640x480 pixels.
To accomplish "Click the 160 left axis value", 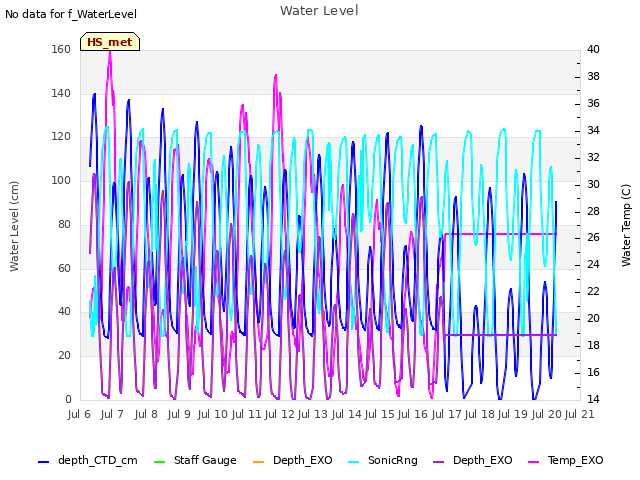I will (61, 49).
